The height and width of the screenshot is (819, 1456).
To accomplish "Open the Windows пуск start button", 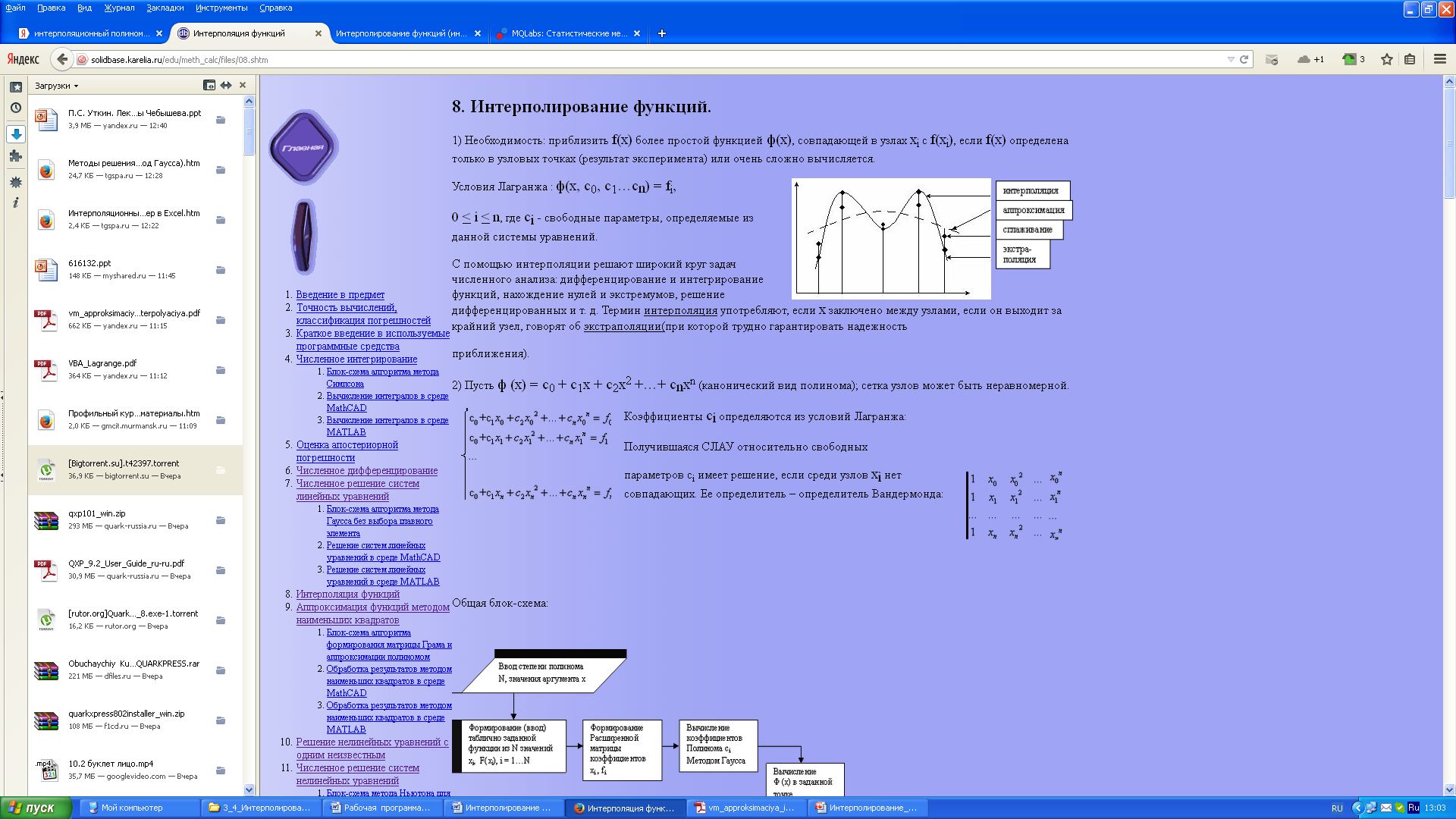I will 36,808.
